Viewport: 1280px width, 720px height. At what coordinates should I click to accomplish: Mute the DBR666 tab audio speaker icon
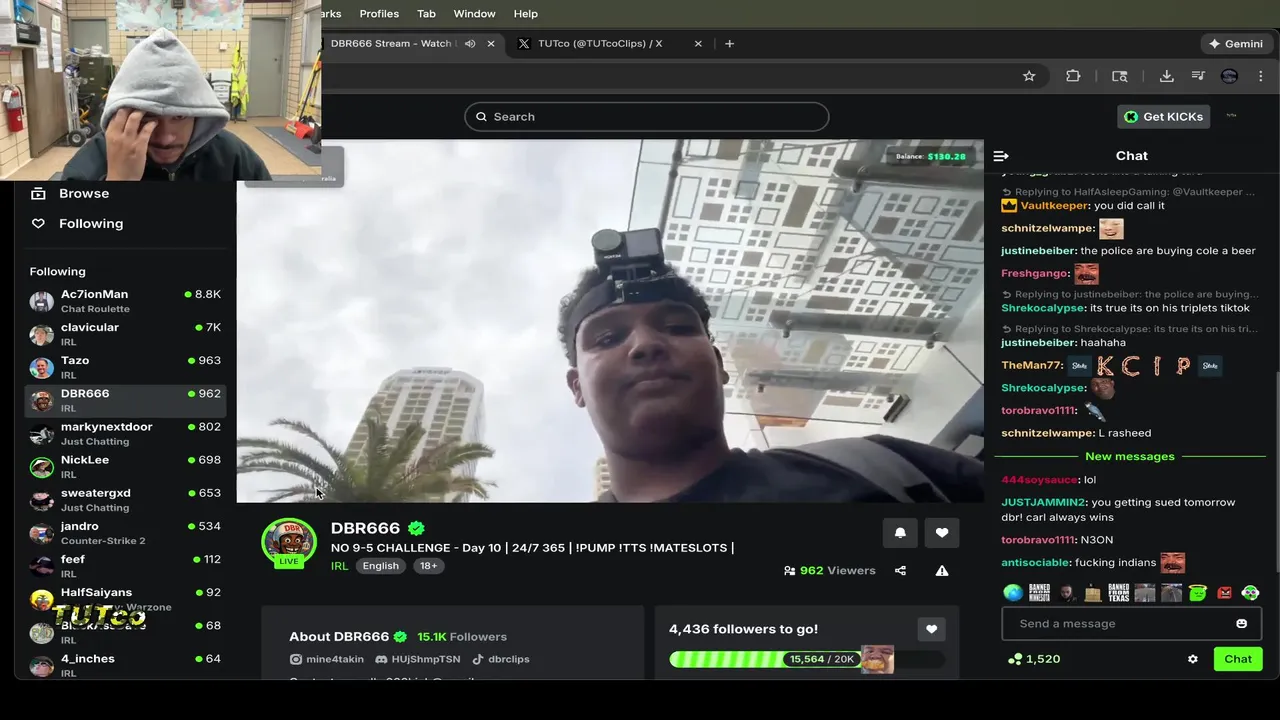(x=470, y=44)
